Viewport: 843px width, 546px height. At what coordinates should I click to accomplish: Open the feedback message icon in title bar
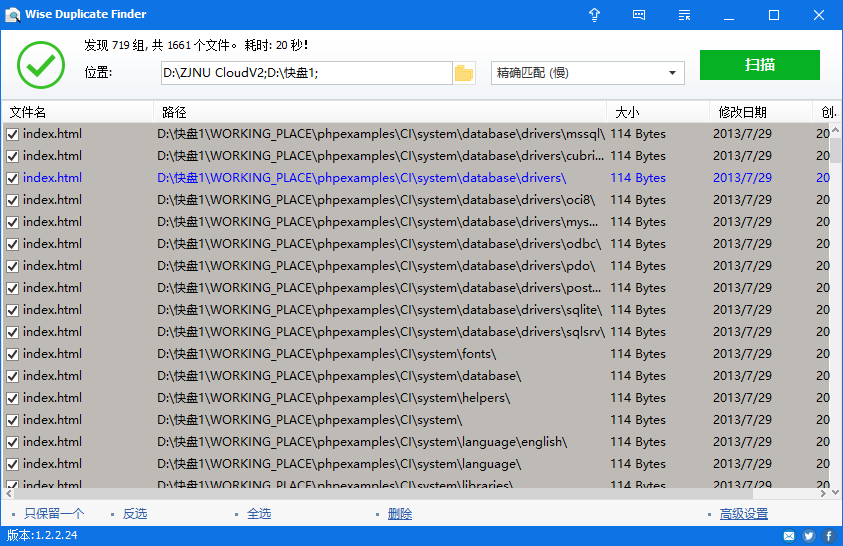click(x=639, y=15)
